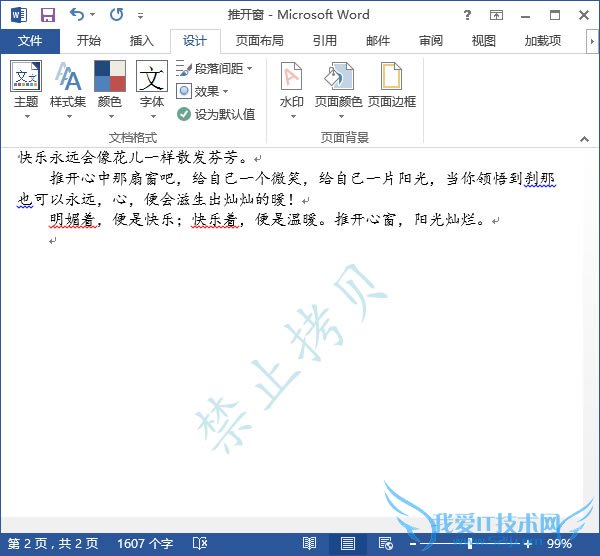Switch to the 插入 tab
Viewport: 600px width, 556px height.
(142, 41)
